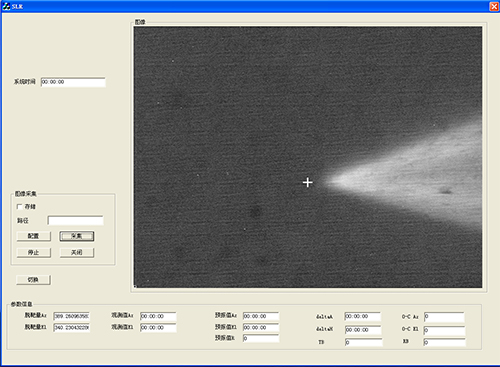
Task: Enable the 存储 checkbox
Action: [x=19, y=207]
